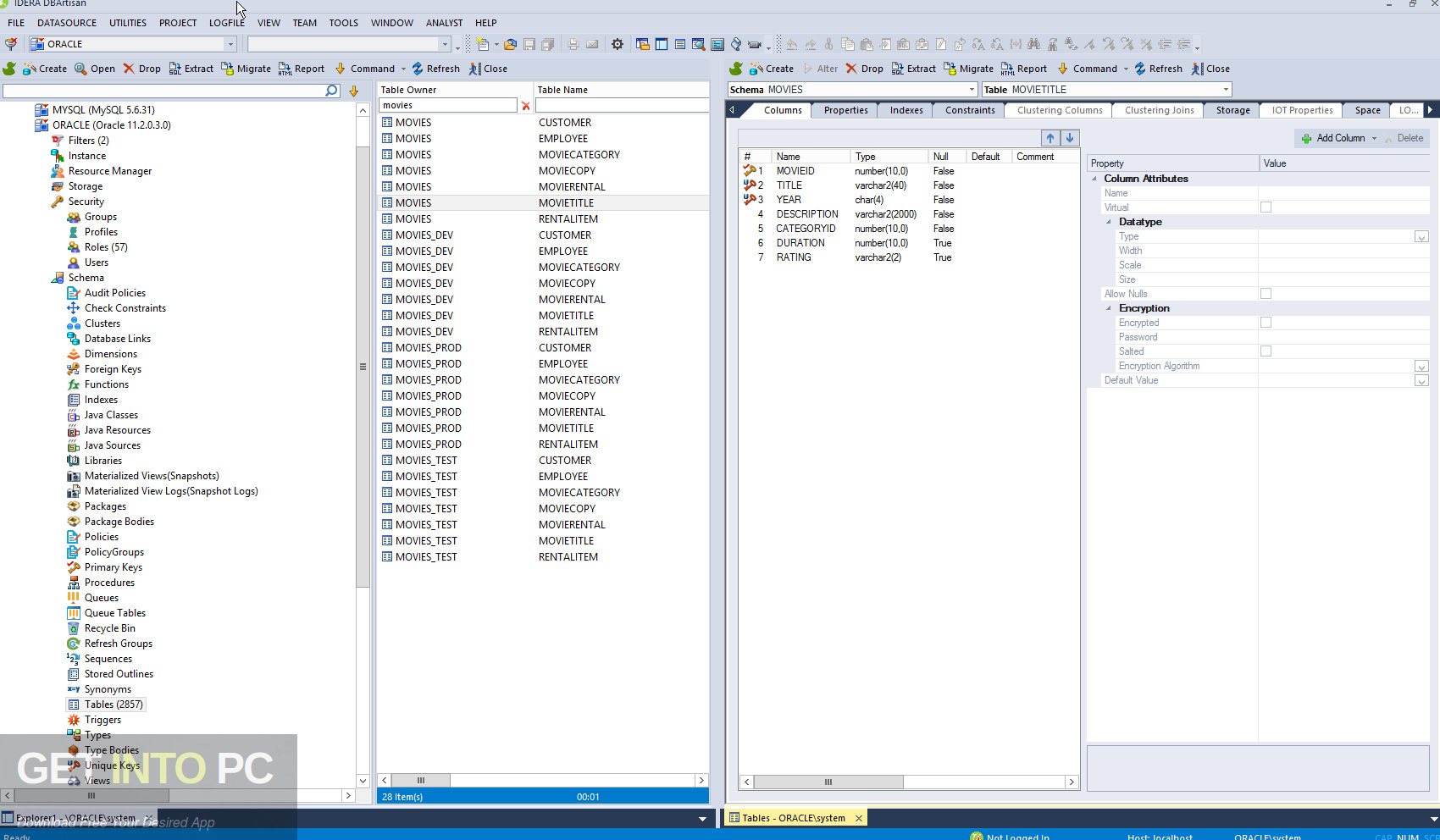
Task: Click the New file toolbar icon
Action: coord(483,44)
